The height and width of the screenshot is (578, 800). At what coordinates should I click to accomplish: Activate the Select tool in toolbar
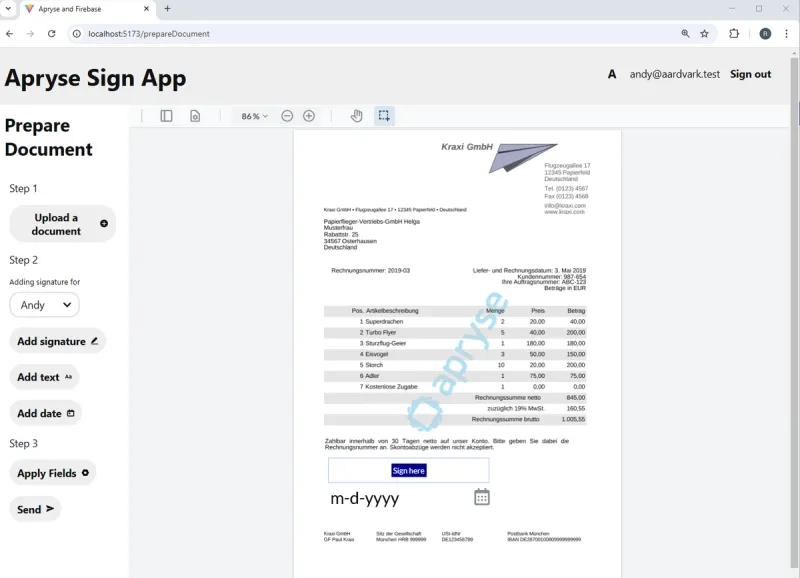(x=384, y=116)
